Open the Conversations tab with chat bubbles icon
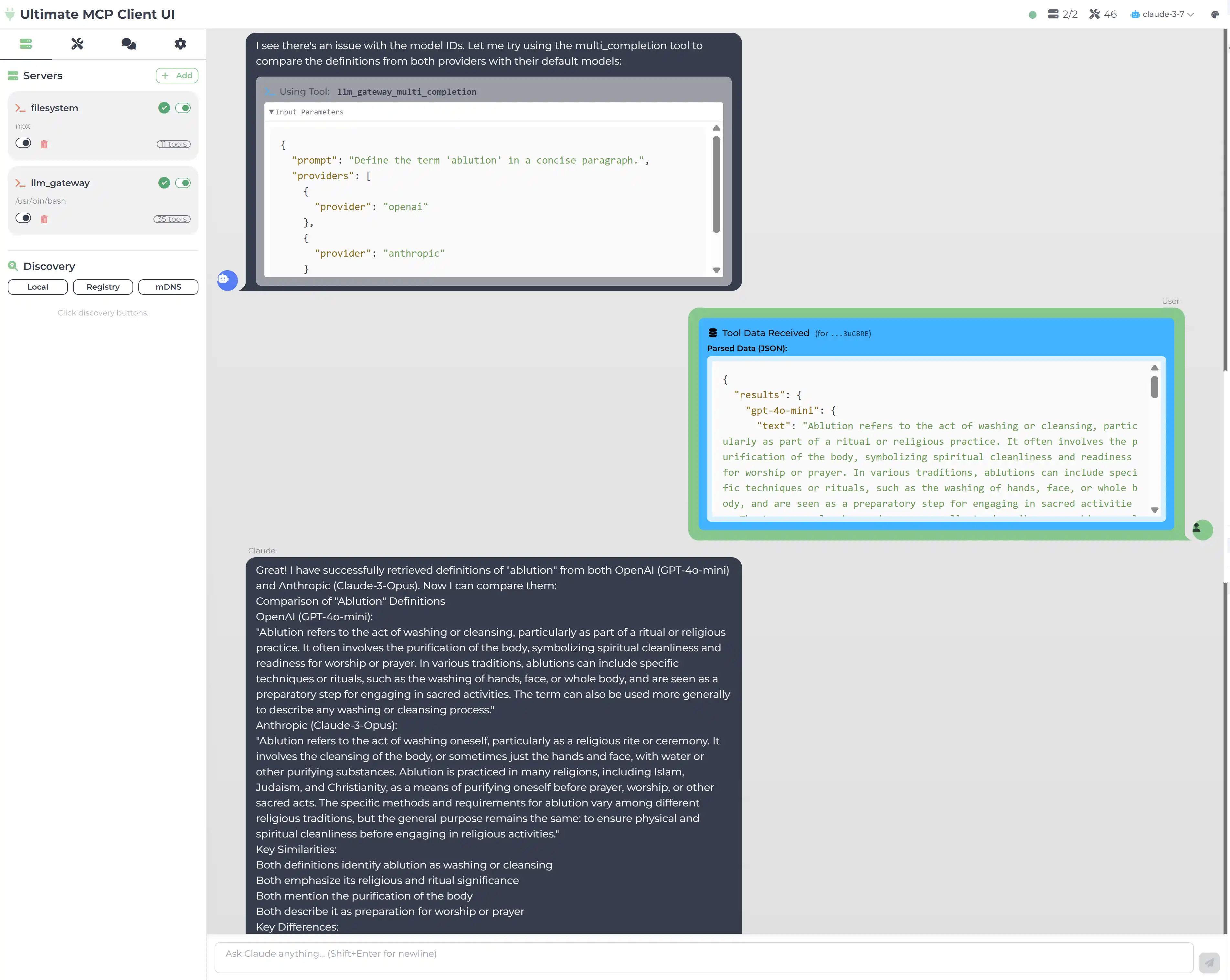 [x=129, y=44]
